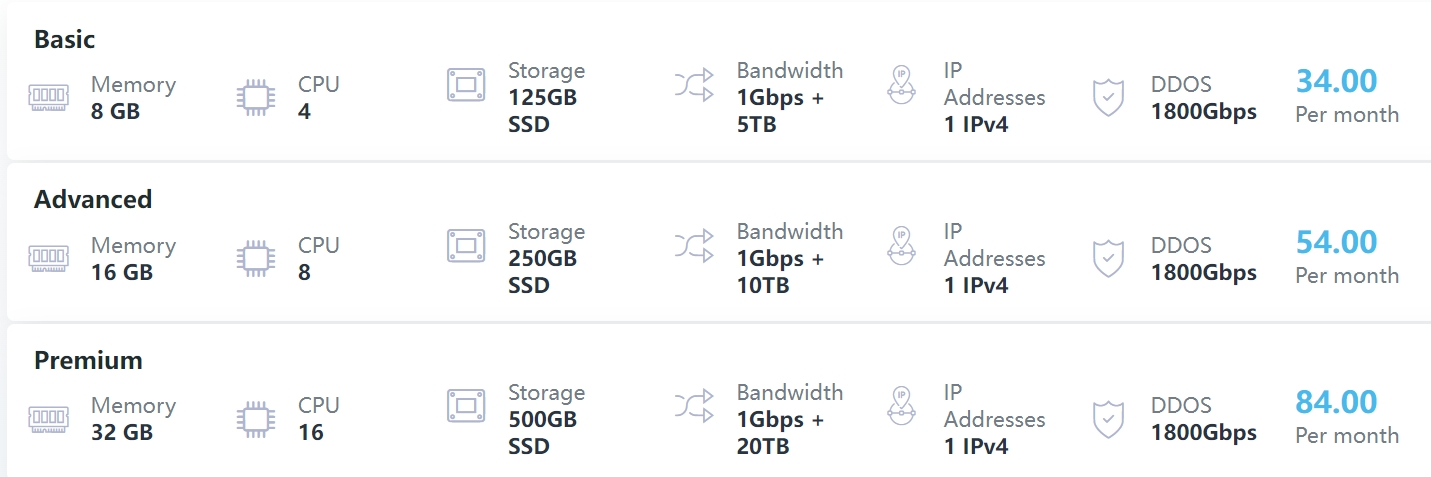Click the Memory chip icon in Premium plan

click(48, 418)
